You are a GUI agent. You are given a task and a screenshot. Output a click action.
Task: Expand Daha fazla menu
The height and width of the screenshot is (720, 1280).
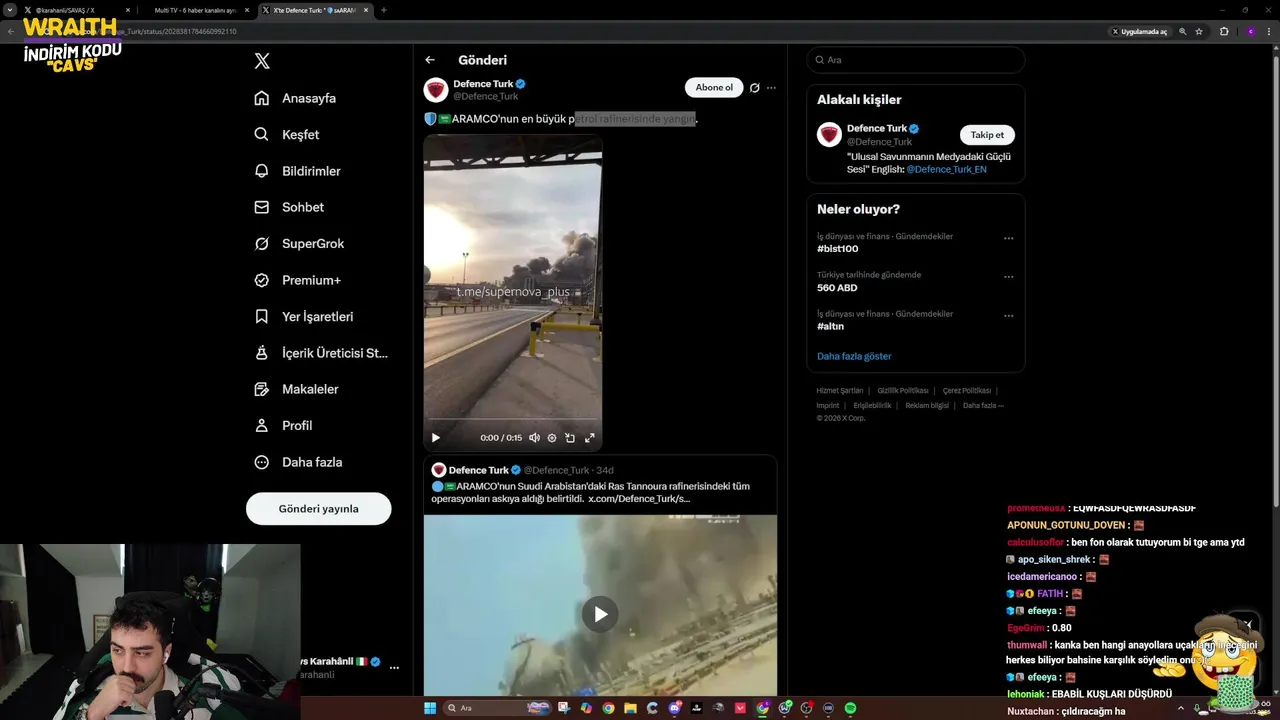point(298,462)
